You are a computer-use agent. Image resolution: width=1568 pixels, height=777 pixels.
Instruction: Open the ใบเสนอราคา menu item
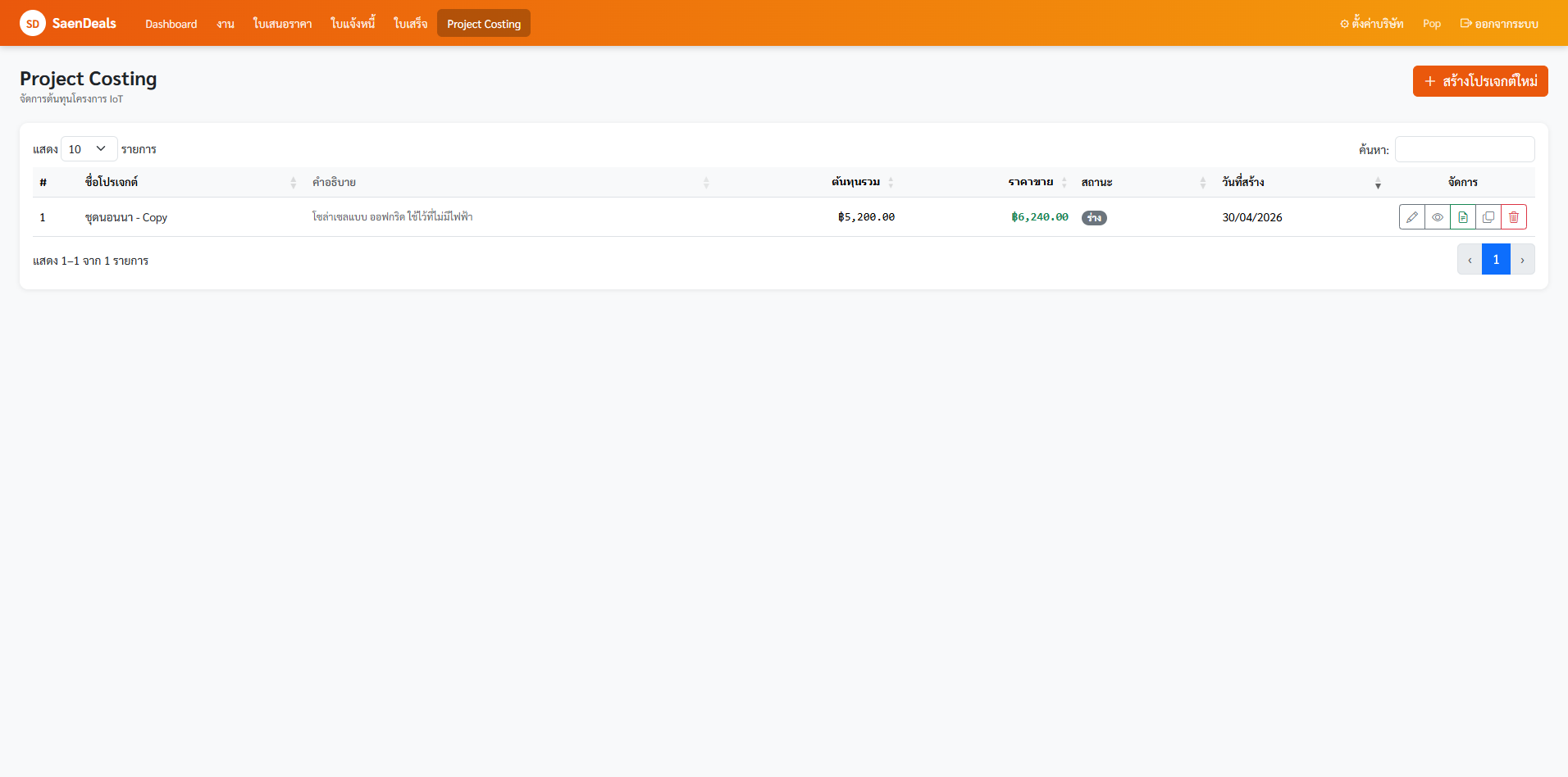click(282, 24)
